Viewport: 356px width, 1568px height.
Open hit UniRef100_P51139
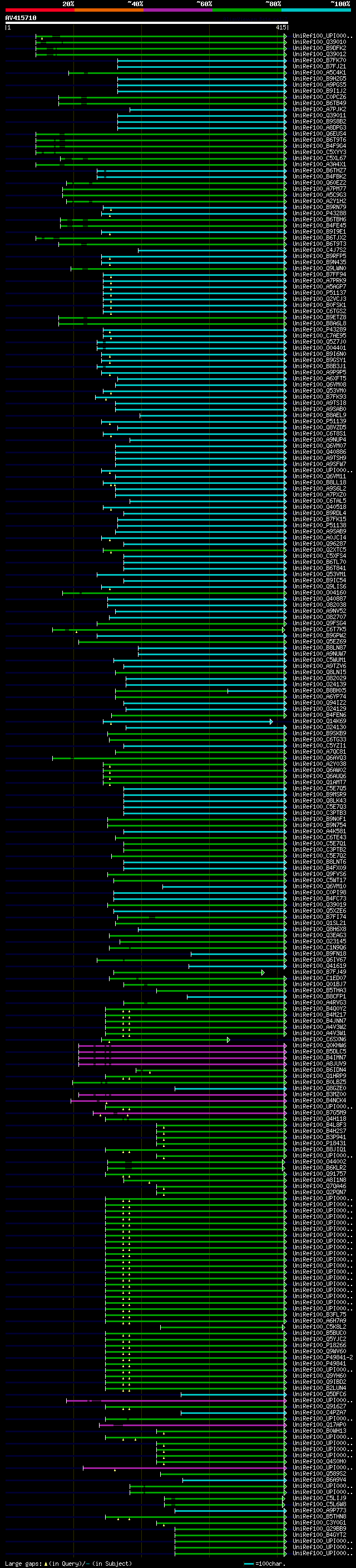(x=319, y=421)
